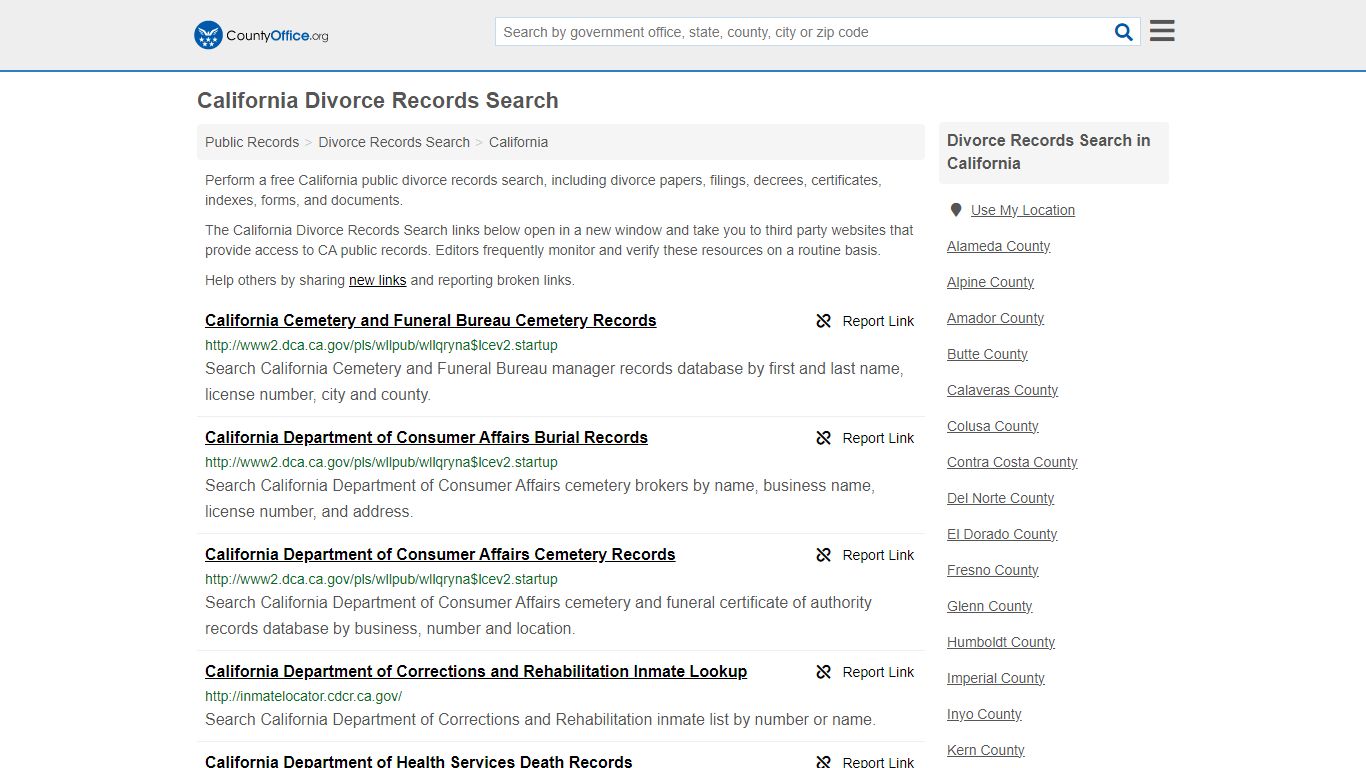Open the new links hyperlink
This screenshot has height=768, width=1366.
click(x=377, y=280)
